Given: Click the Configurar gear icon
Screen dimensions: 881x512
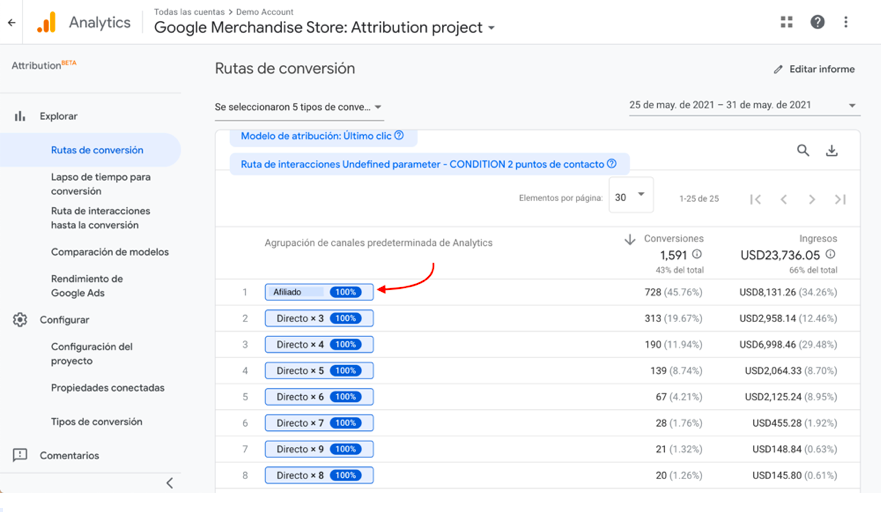Looking at the screenshot, I should click(x=20, y=320).
